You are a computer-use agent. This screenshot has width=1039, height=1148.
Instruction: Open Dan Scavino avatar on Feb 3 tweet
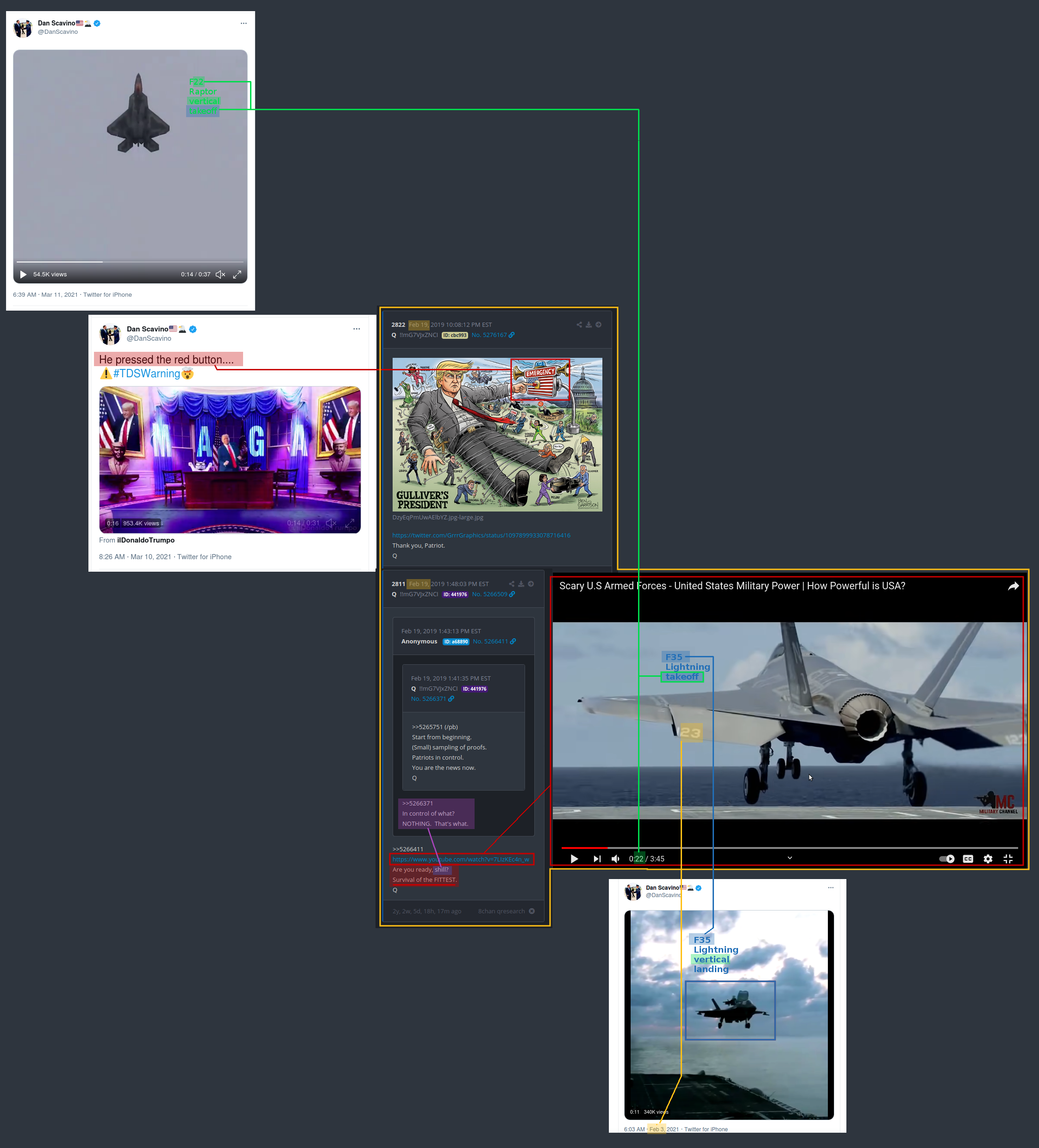(x=633, y=892)
